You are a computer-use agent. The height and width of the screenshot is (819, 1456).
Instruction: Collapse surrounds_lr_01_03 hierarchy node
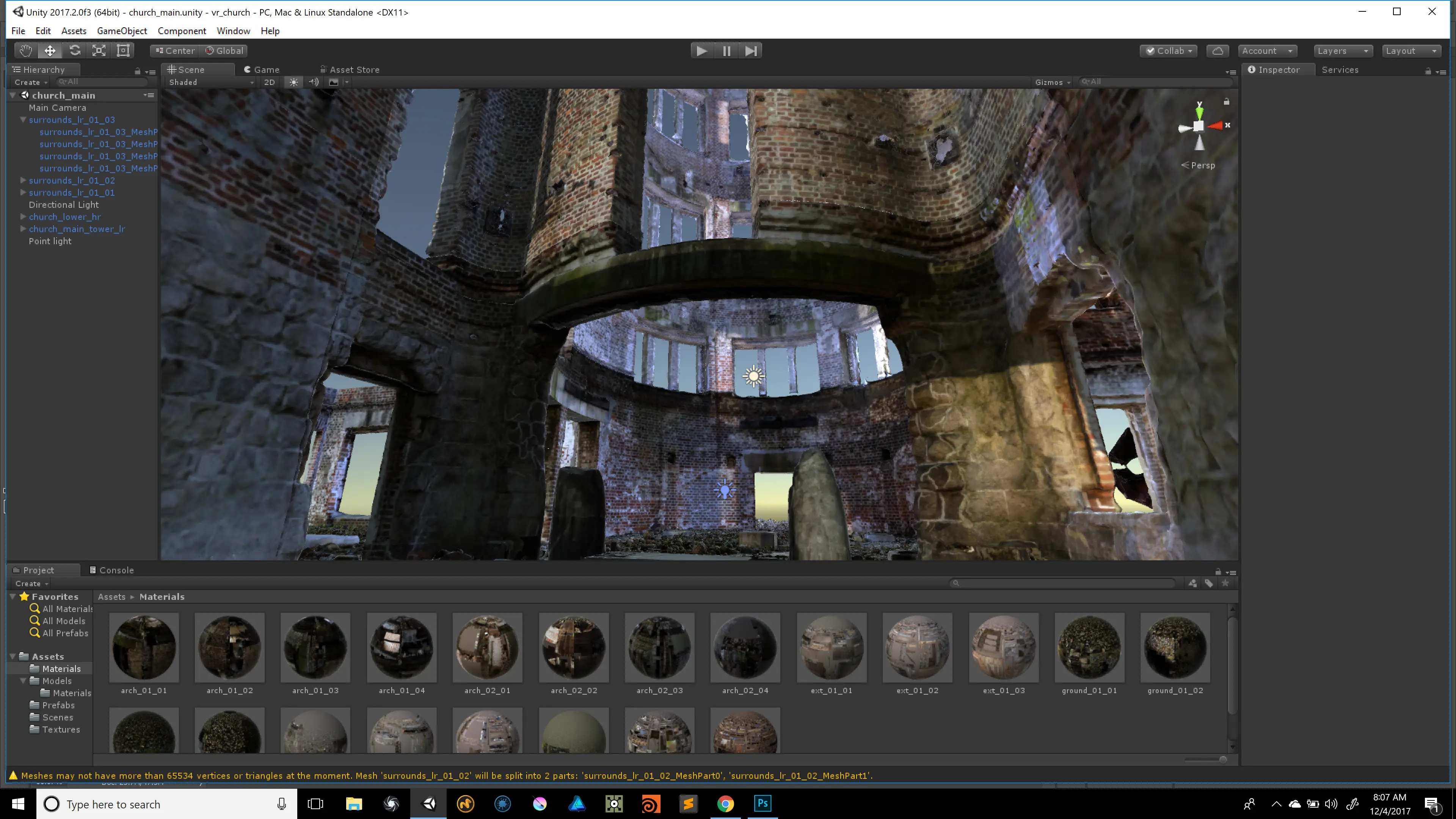tap(23, 120)
